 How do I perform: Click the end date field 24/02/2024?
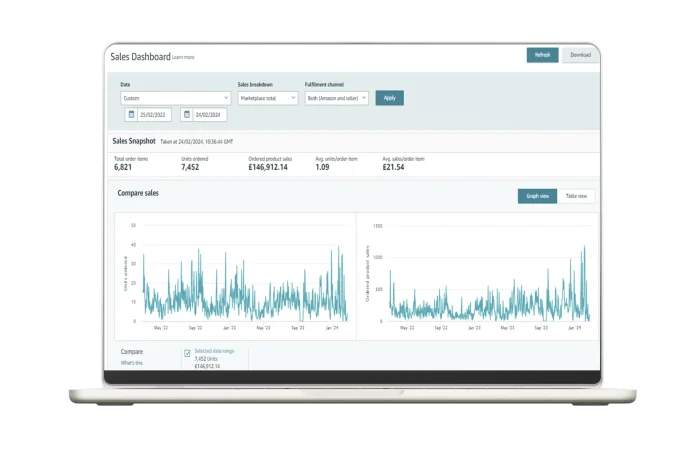[209, 115]
